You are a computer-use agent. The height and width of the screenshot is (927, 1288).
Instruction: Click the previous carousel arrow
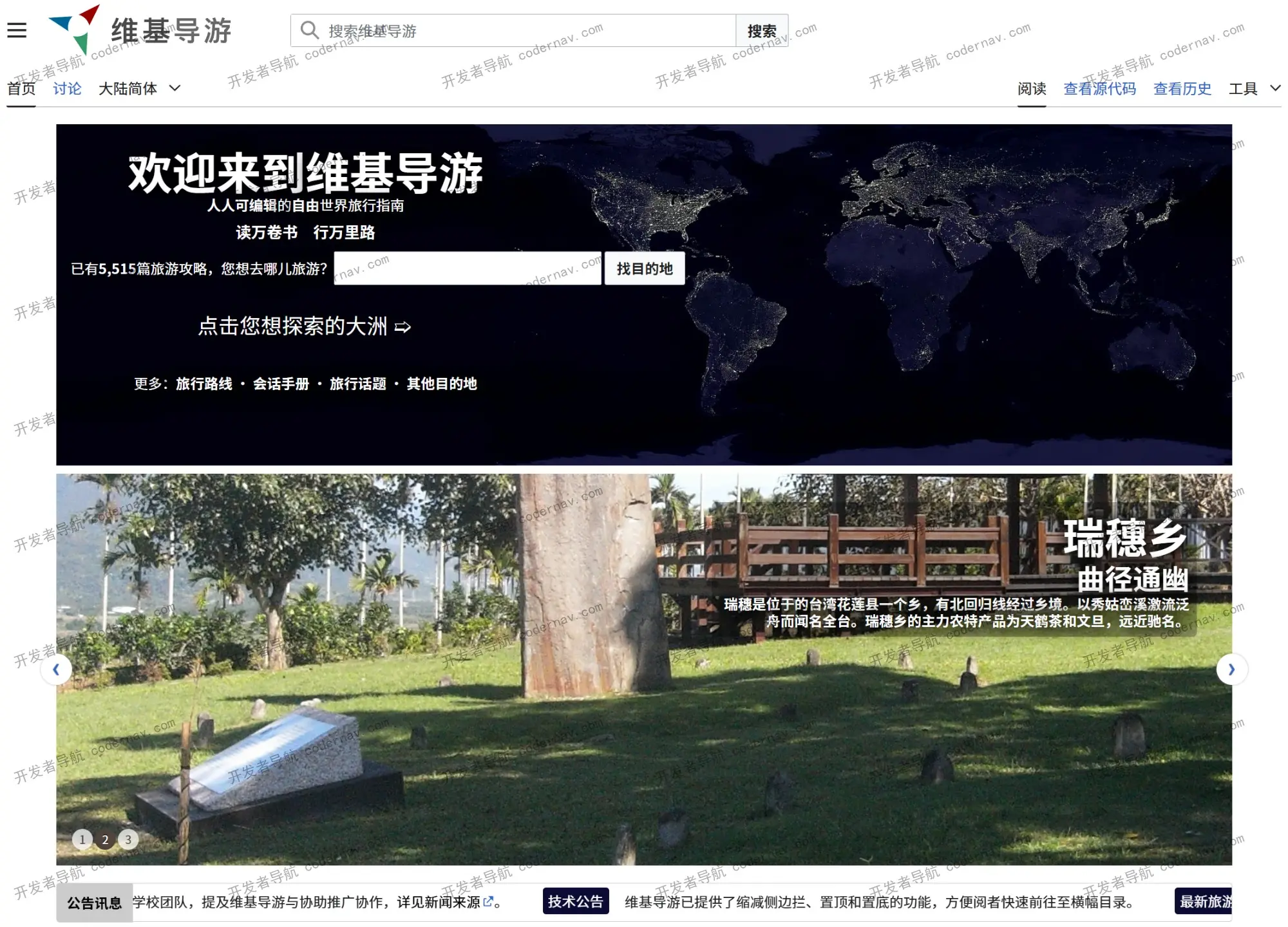[x=57, y=669]
